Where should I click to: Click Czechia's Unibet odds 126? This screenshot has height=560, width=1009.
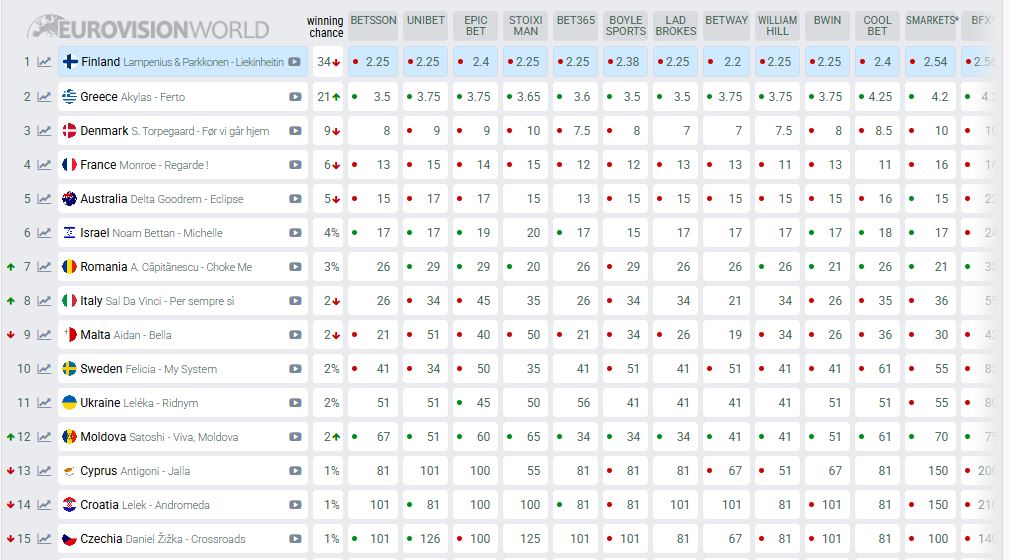coord(426,539)
